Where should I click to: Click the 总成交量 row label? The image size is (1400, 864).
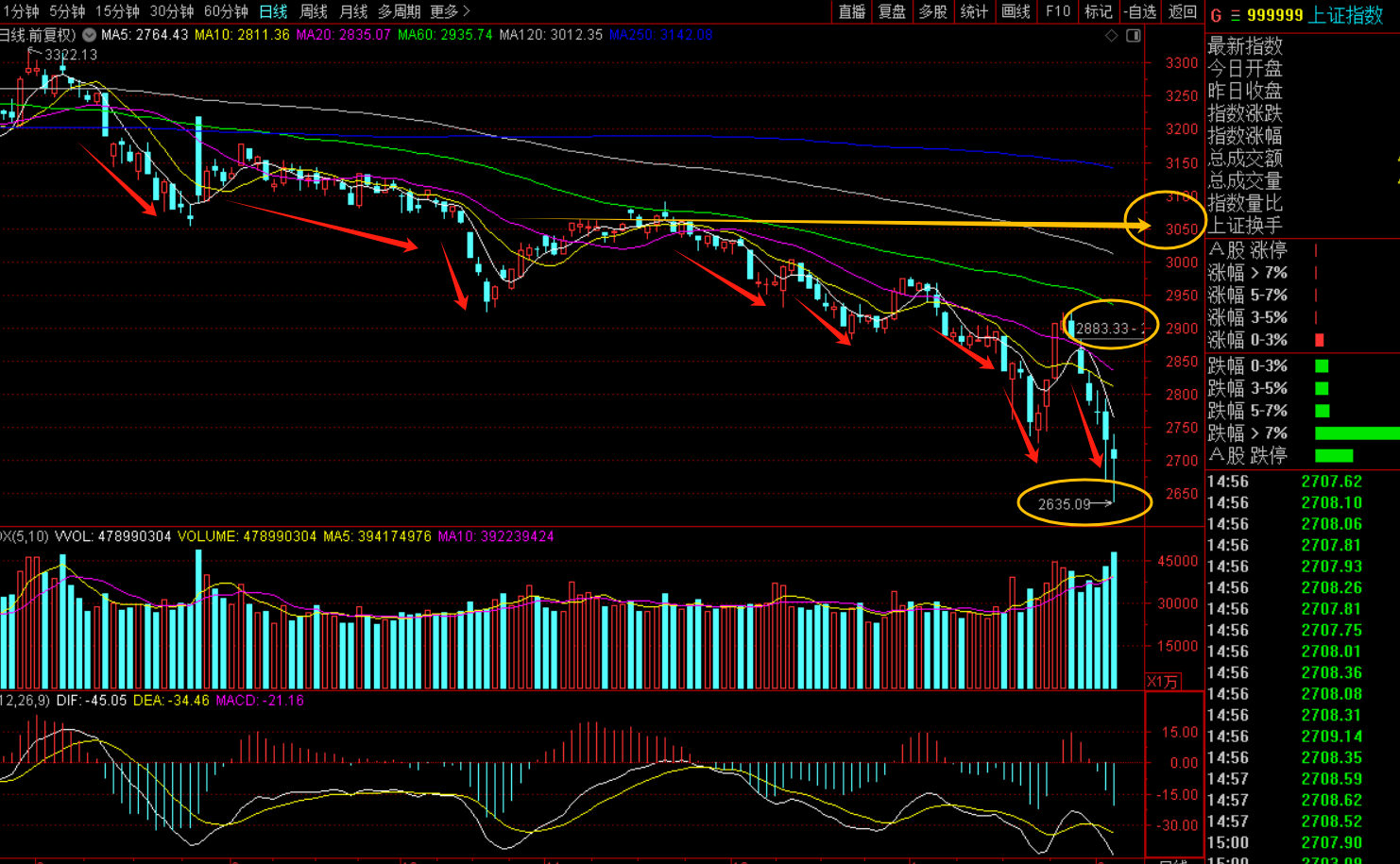click(1245, 180)
